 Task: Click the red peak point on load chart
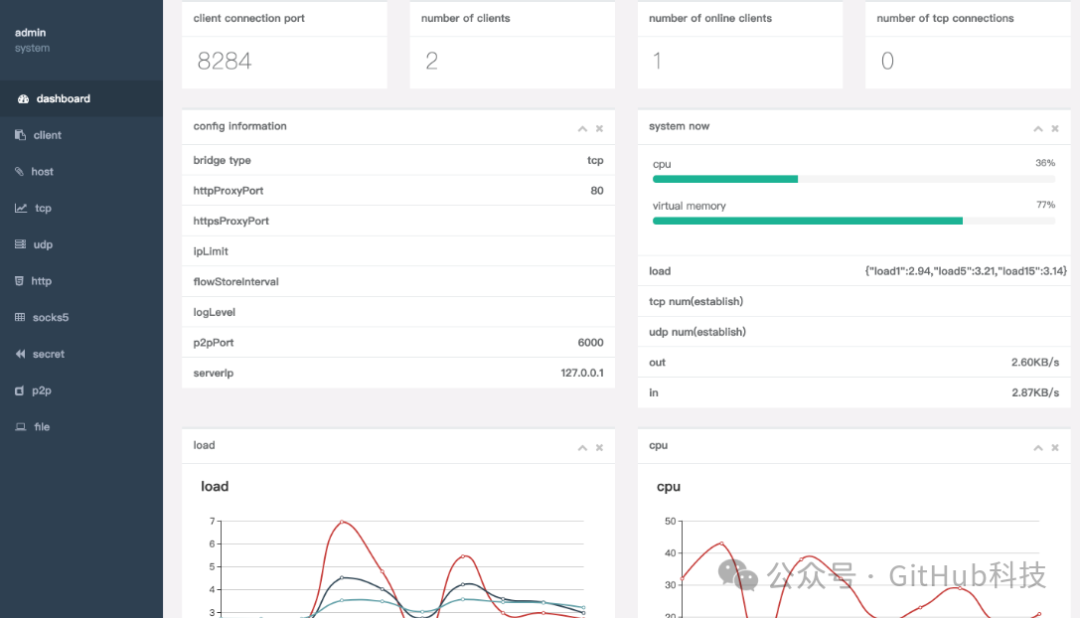[342, 522]
